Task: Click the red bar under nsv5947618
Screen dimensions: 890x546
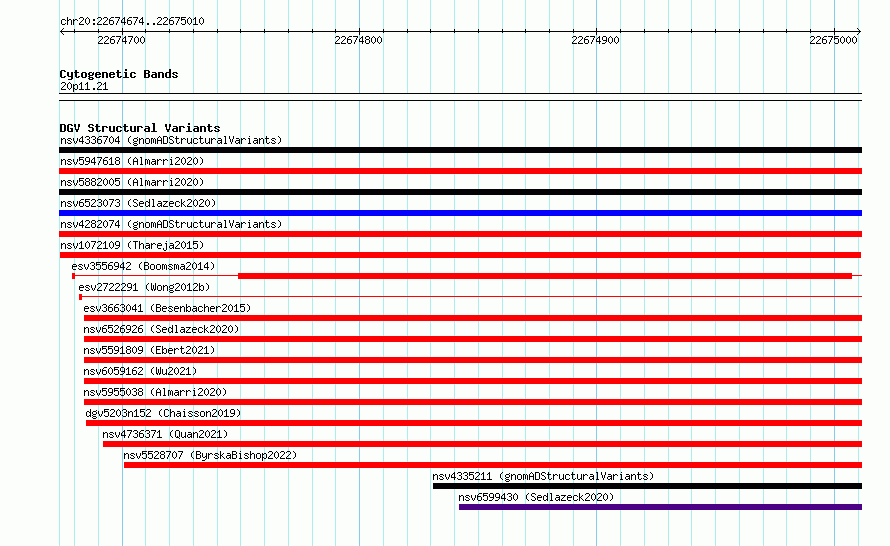Action: pos(460,171)
